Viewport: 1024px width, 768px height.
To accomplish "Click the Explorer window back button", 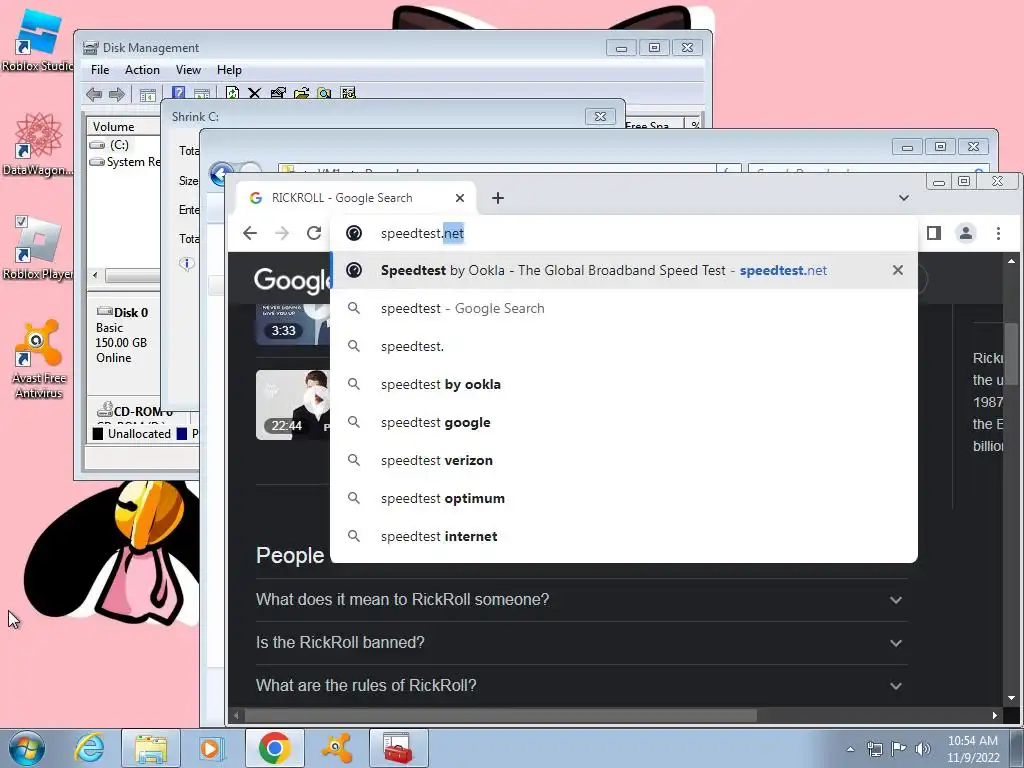I will pos(221,173).
